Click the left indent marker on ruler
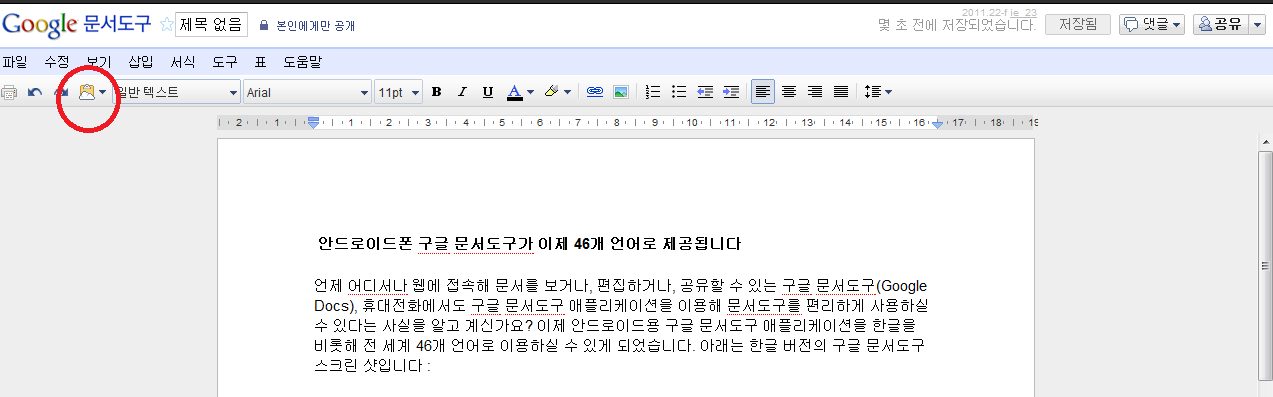The image size is (1273, 397). click(x=313, y=123)
